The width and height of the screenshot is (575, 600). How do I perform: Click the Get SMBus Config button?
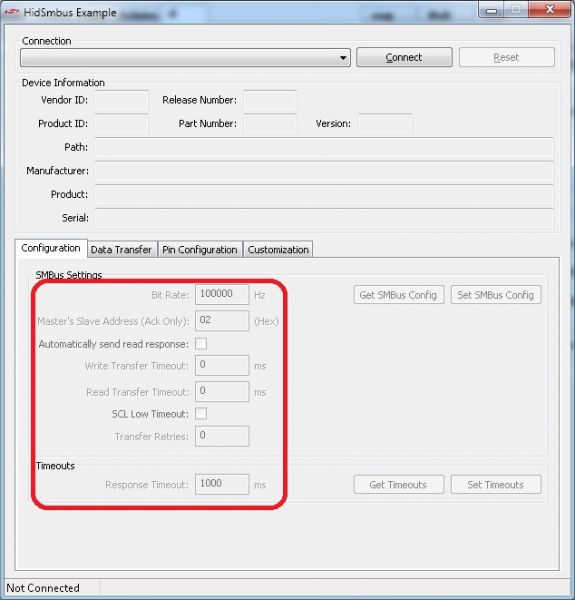(399, 295)
